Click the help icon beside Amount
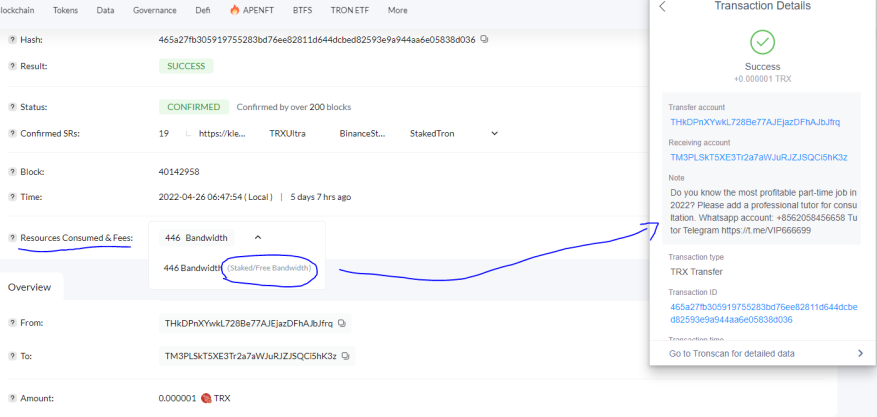The width and height of the screenshot is (877, 417). [x=12, y=399]
